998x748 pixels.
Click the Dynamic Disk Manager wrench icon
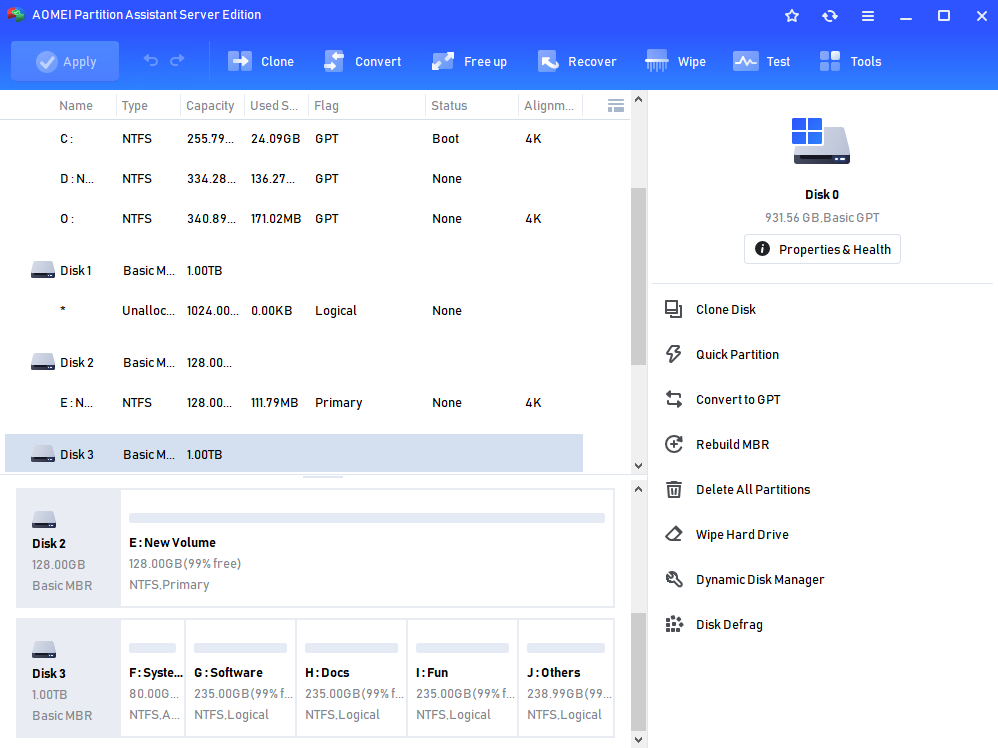pos(673,579)
